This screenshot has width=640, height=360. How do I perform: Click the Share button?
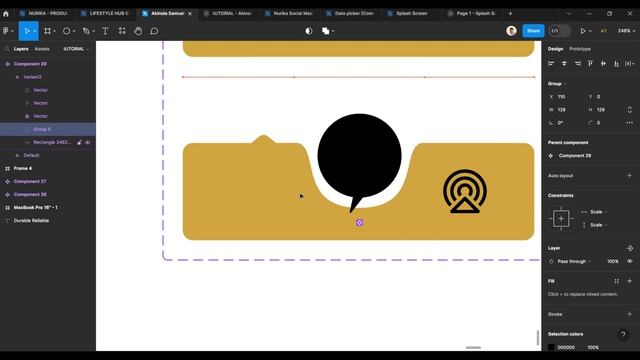click(533, 31)
